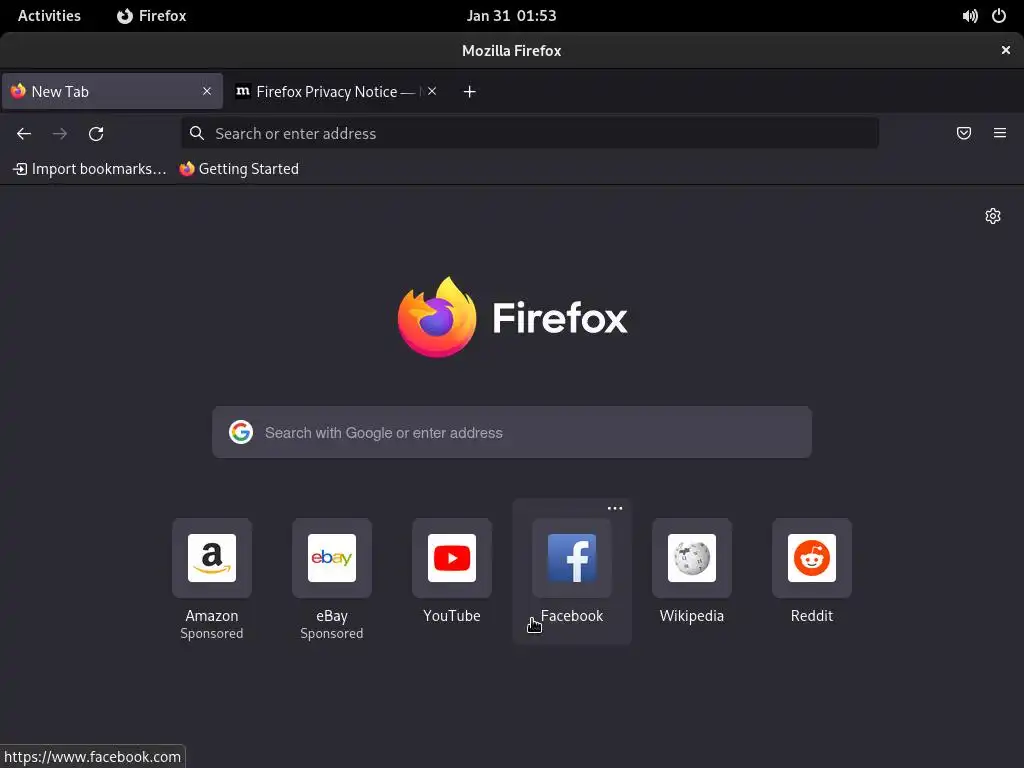Open the Amazon sponsored shortcut tile

tap(212, 558)
